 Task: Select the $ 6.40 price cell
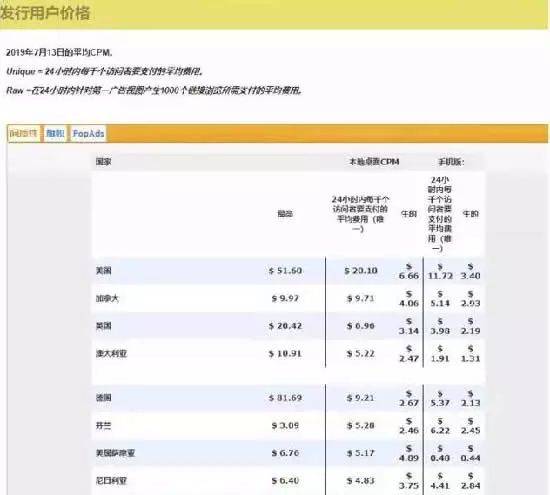[285, 481]
